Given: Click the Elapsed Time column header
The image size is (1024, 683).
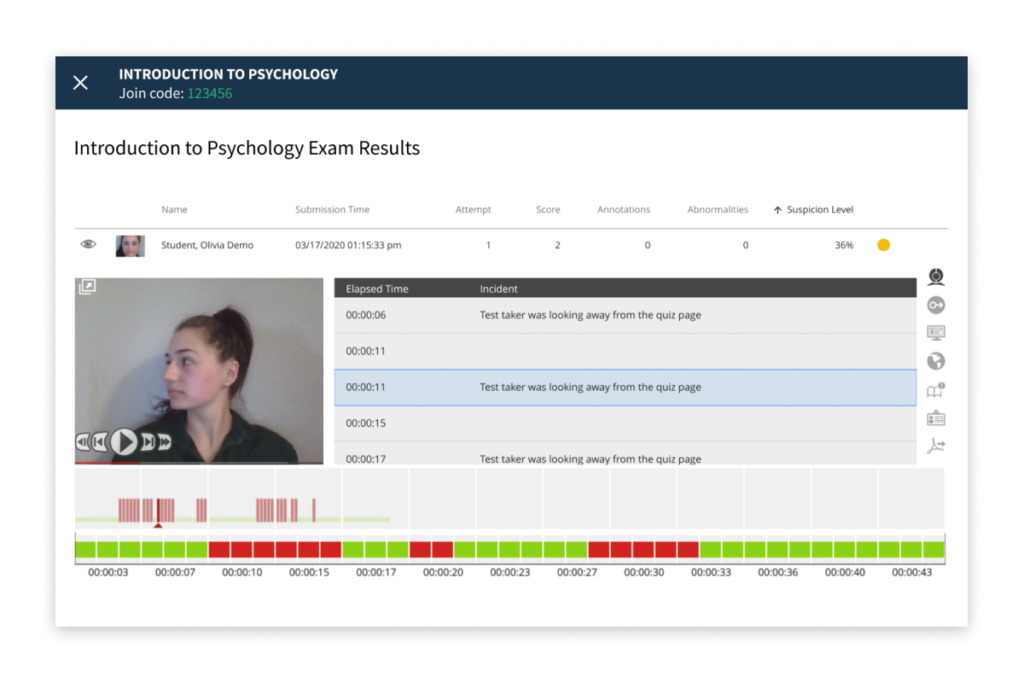Looking at the screenshot, I should coord(377,289).
